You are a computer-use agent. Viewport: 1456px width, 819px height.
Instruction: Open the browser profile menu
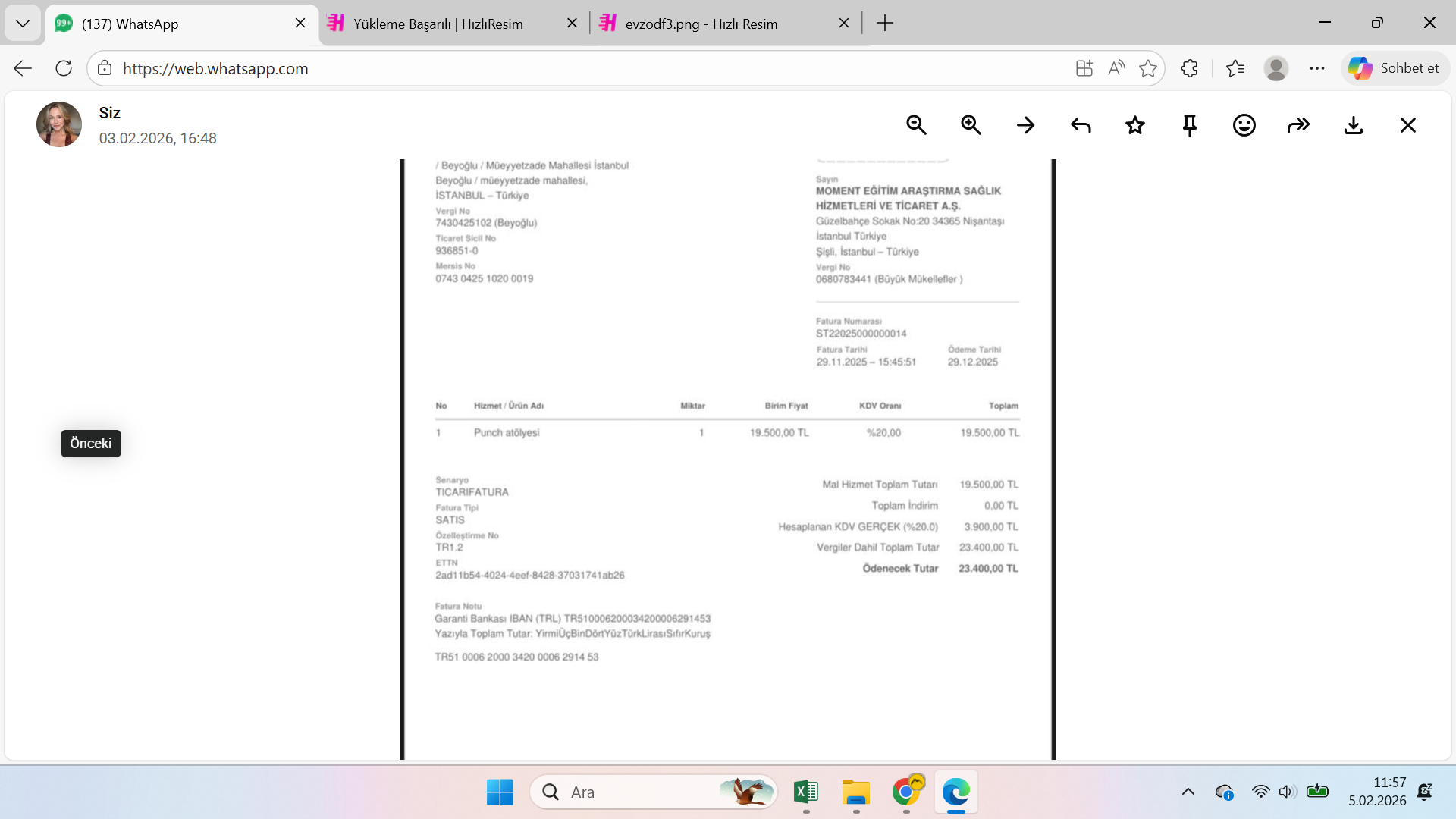pos(1276,68)
